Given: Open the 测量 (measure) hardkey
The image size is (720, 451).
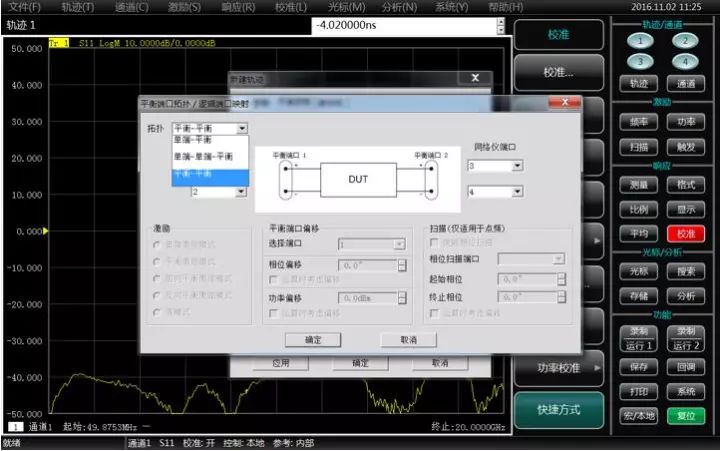Looking at the screenshot, I should (x=639, y=185).
